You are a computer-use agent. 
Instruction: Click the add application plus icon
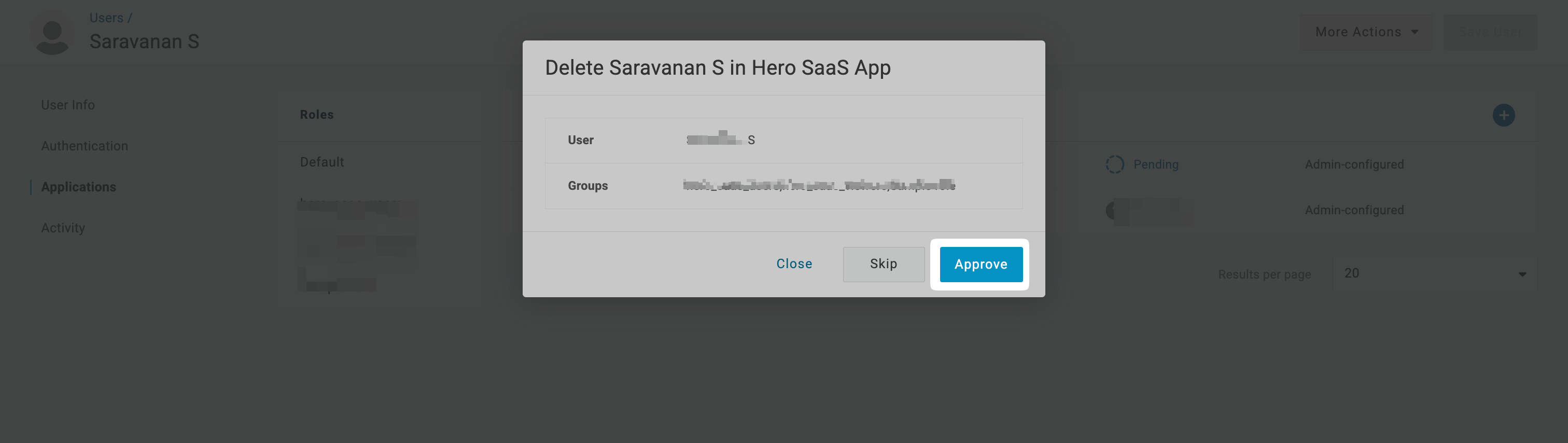1504,115
